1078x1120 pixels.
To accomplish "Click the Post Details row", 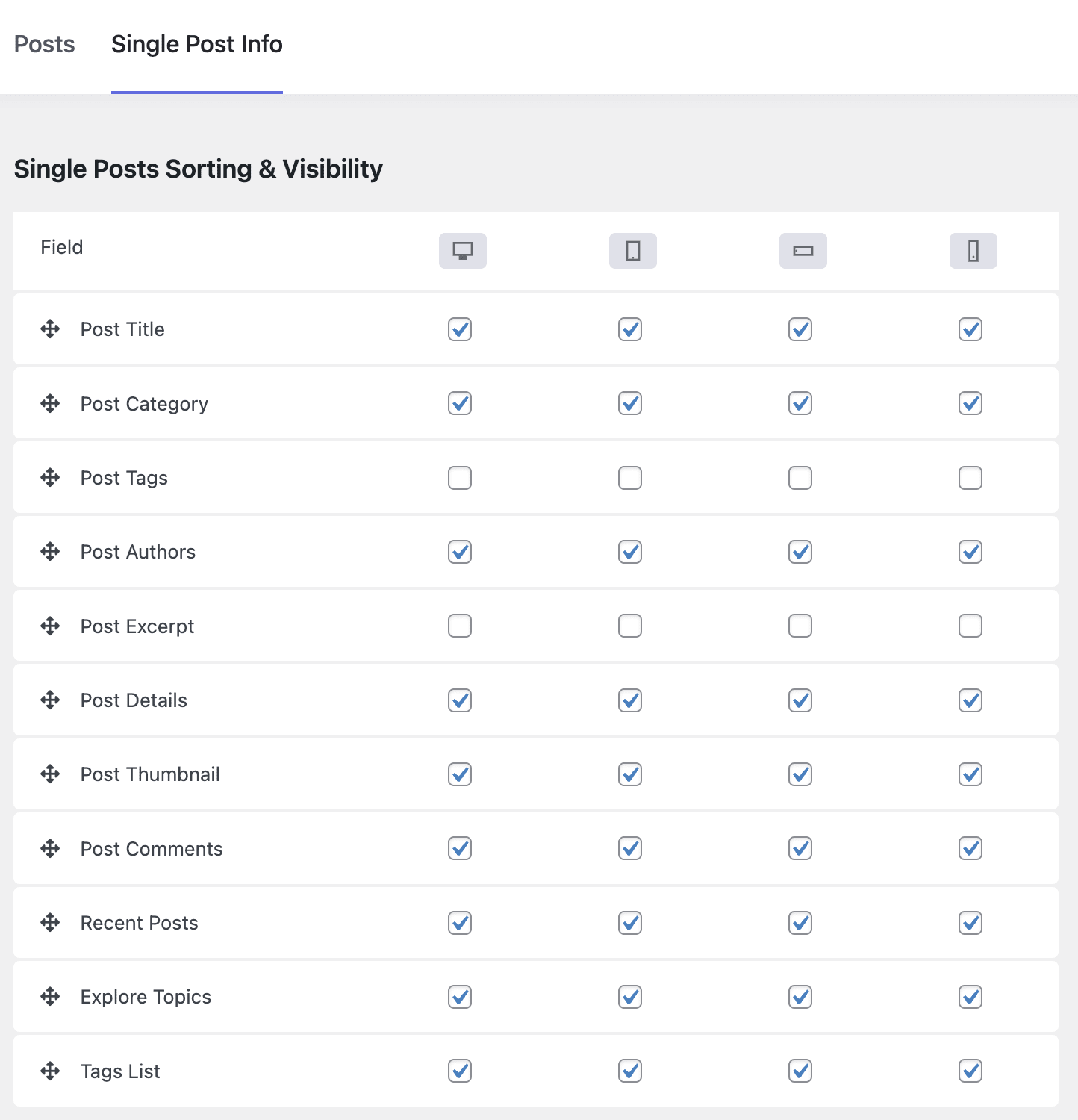I will pyautogui.click(x=133, y=700).
